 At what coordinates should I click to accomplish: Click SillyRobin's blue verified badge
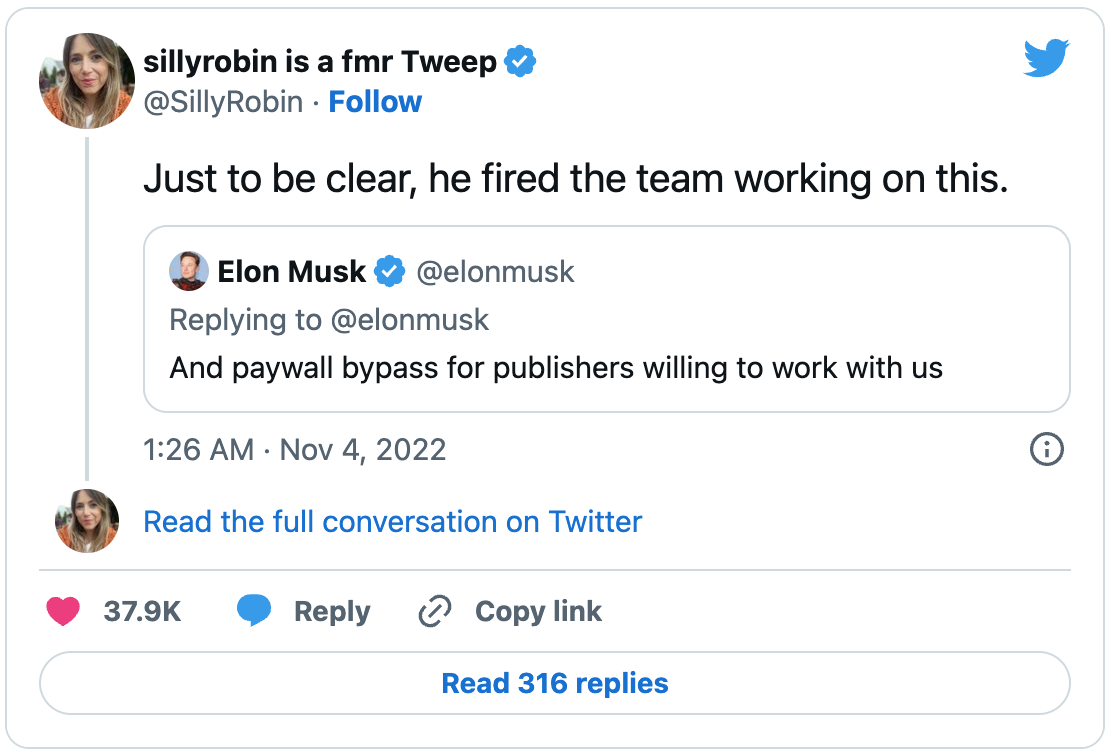[x=520, y=61]
